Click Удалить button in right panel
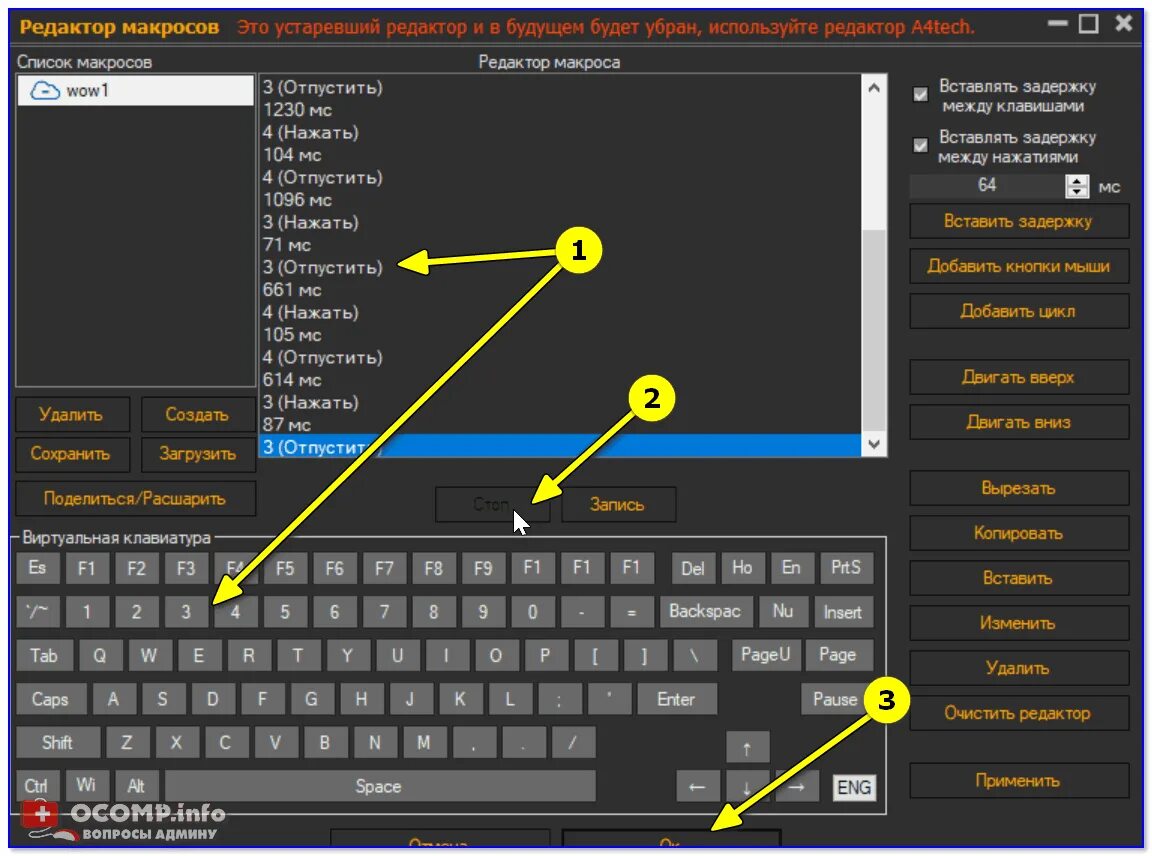 [1018, 668]
